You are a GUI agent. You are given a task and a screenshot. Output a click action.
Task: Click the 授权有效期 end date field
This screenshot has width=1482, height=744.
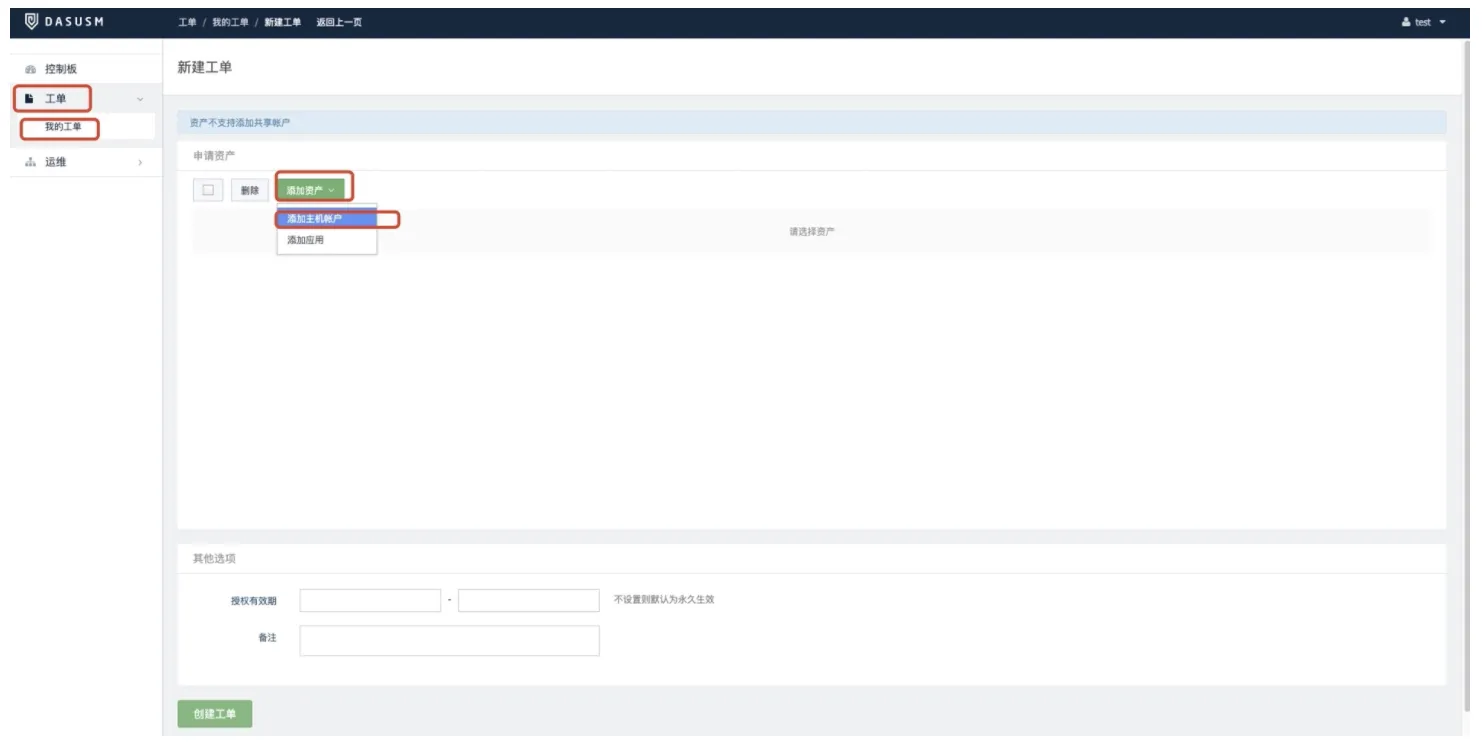528,600
